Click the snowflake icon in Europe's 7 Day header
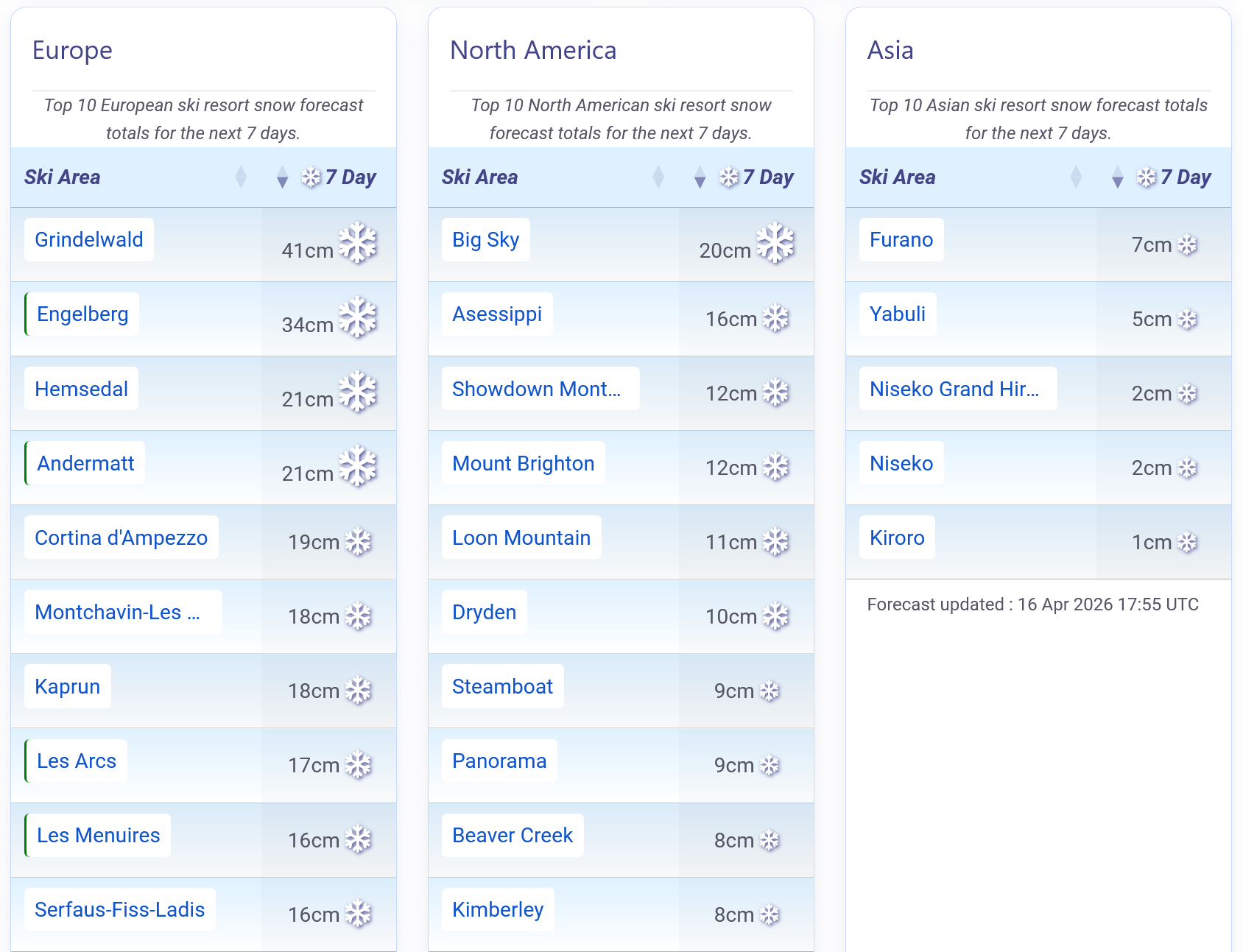 [x=311, y=177]
